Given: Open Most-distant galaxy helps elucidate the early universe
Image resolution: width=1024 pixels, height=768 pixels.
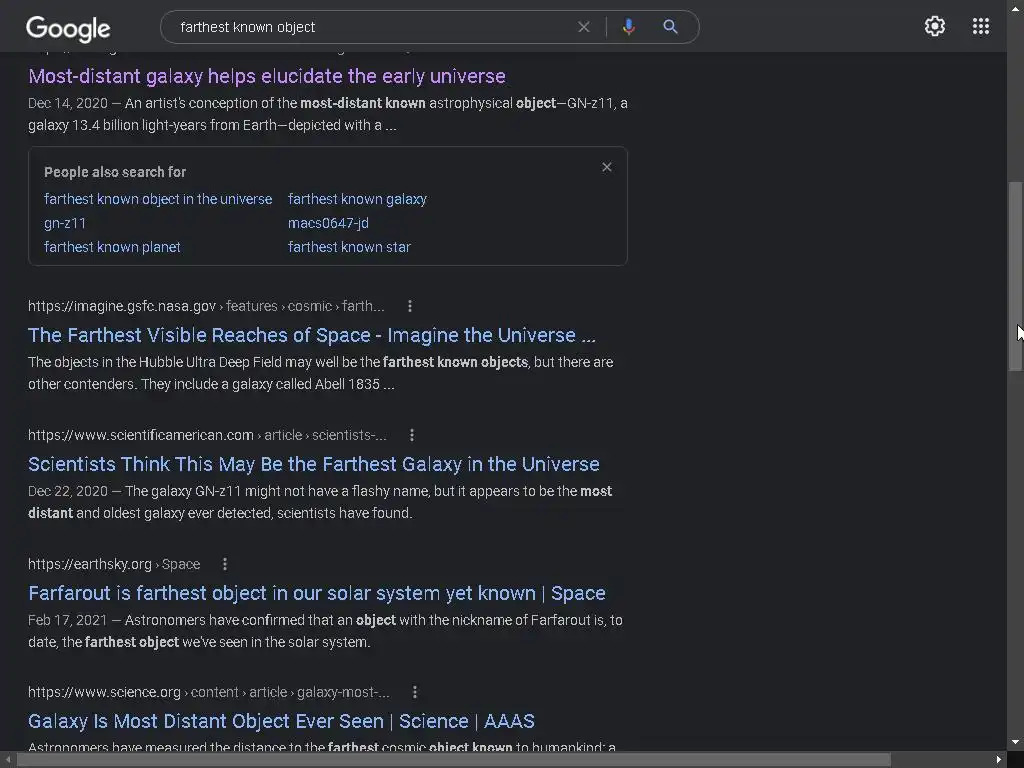Looking at the screenshot, I should [266, 76].
